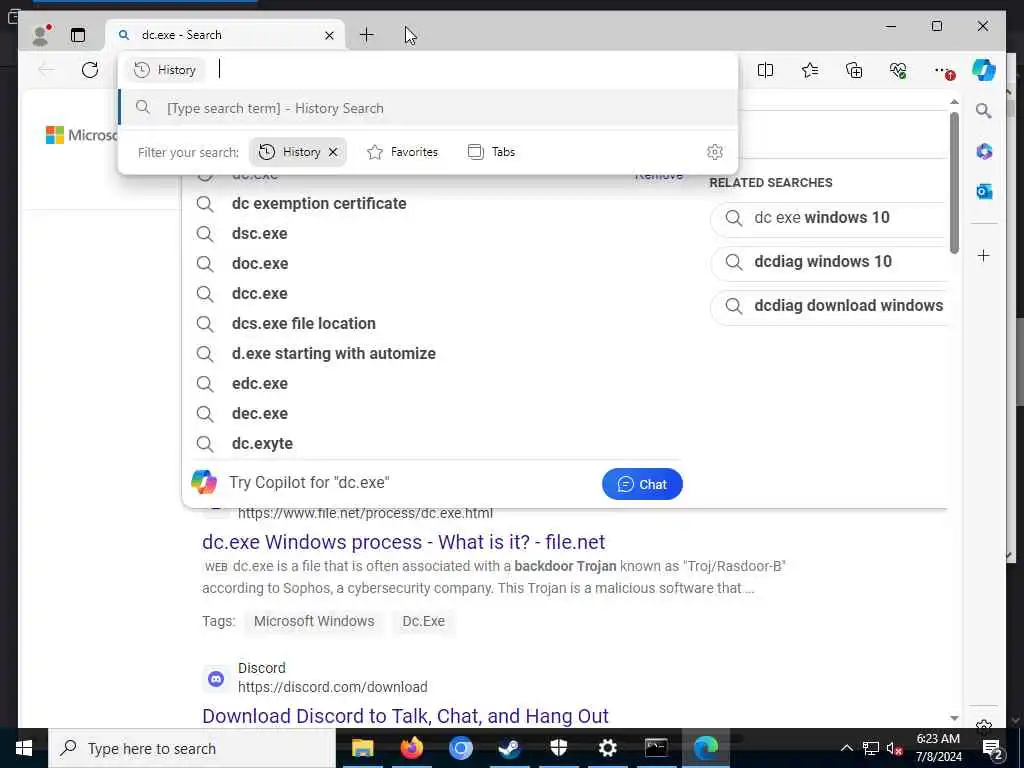The width and height of the screenshot is (1024, 768).
Task: Open split screen icon
Action: coord(765,70)
